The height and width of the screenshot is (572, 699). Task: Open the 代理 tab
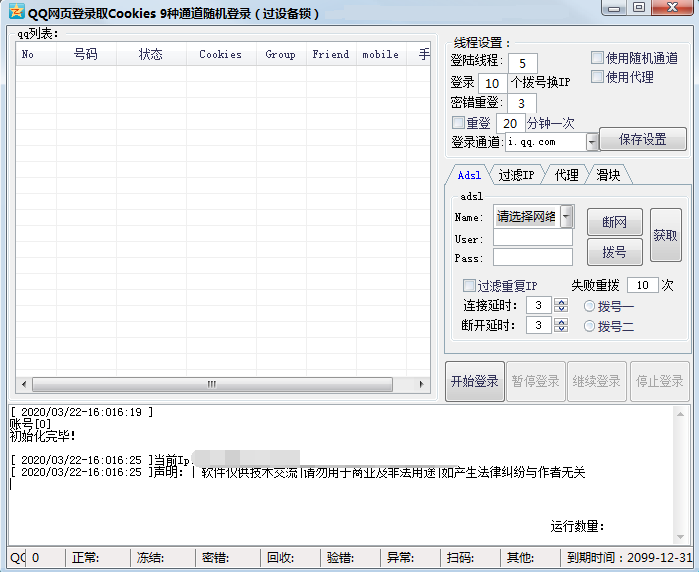click(567, 175)
